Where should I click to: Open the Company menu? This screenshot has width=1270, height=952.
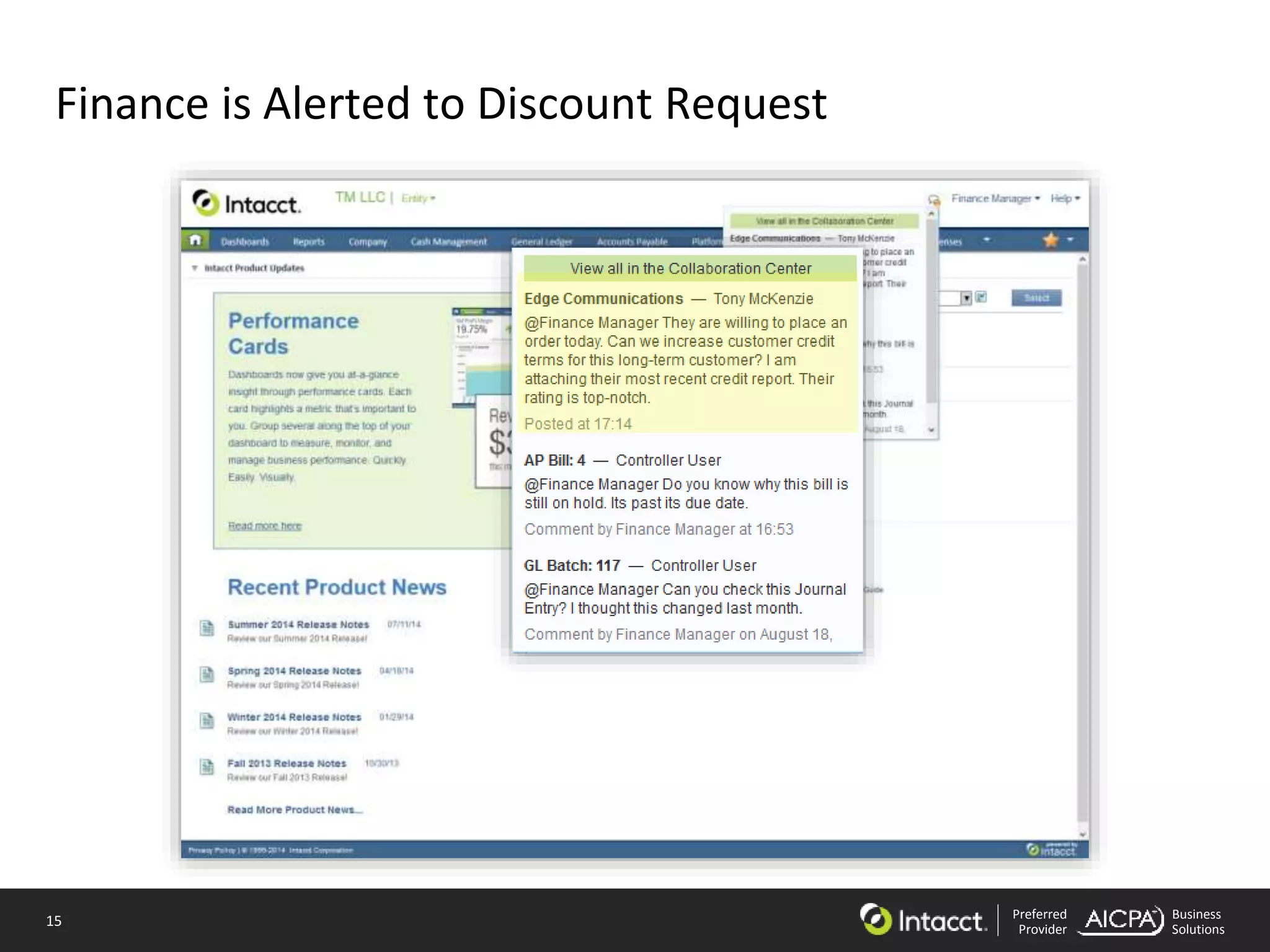point(368,242)
